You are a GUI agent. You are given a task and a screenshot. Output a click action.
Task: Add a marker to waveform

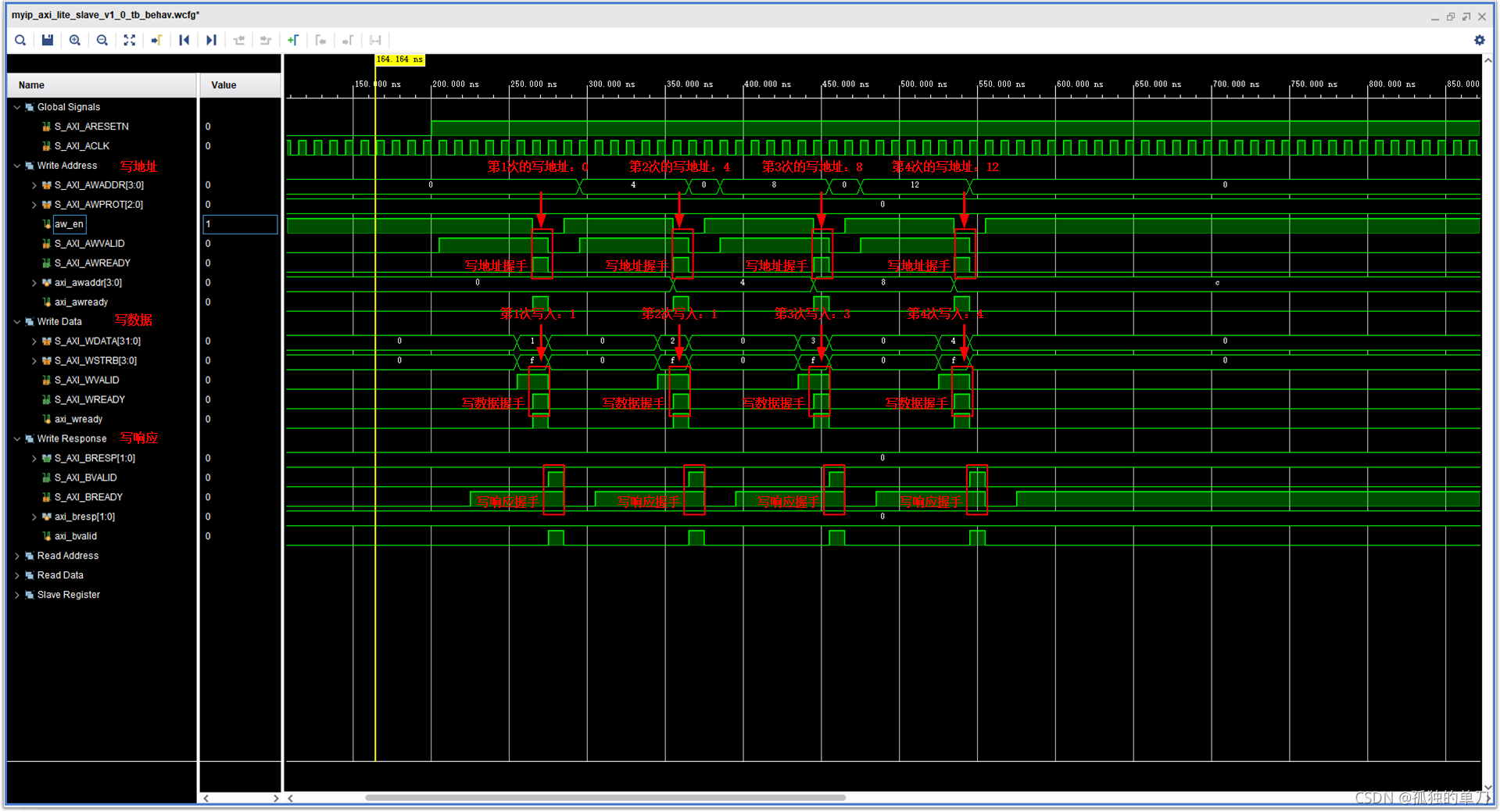[293, 40]
